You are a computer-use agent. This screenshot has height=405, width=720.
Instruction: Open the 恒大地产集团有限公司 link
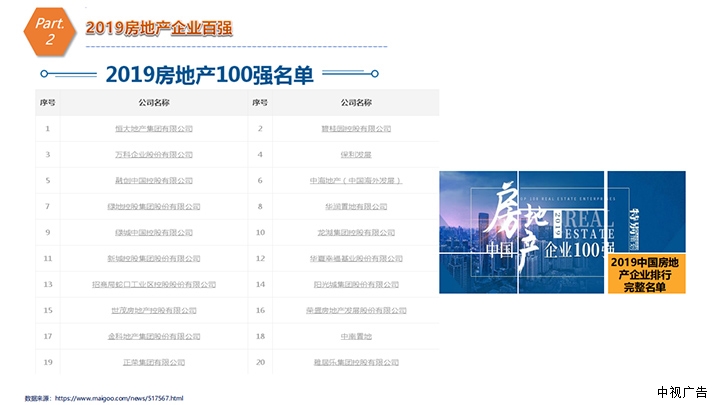(154, 129)
